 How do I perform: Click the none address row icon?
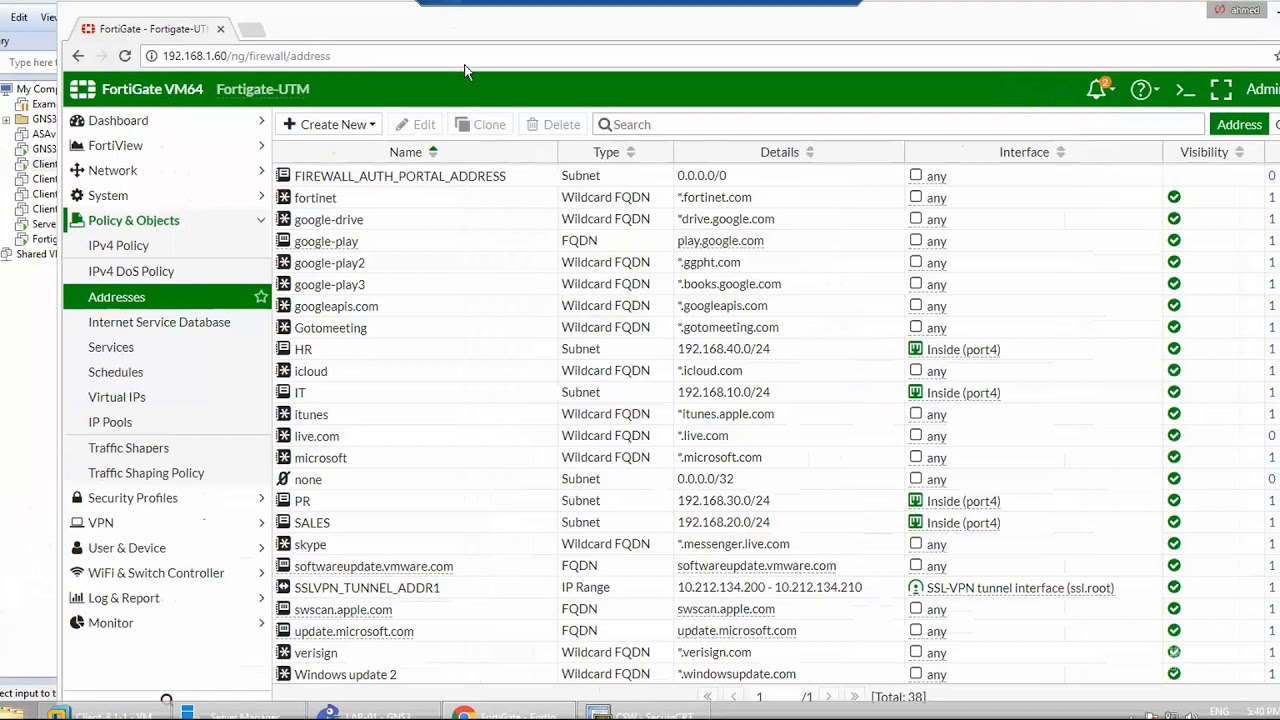click(x=283, y=479)
